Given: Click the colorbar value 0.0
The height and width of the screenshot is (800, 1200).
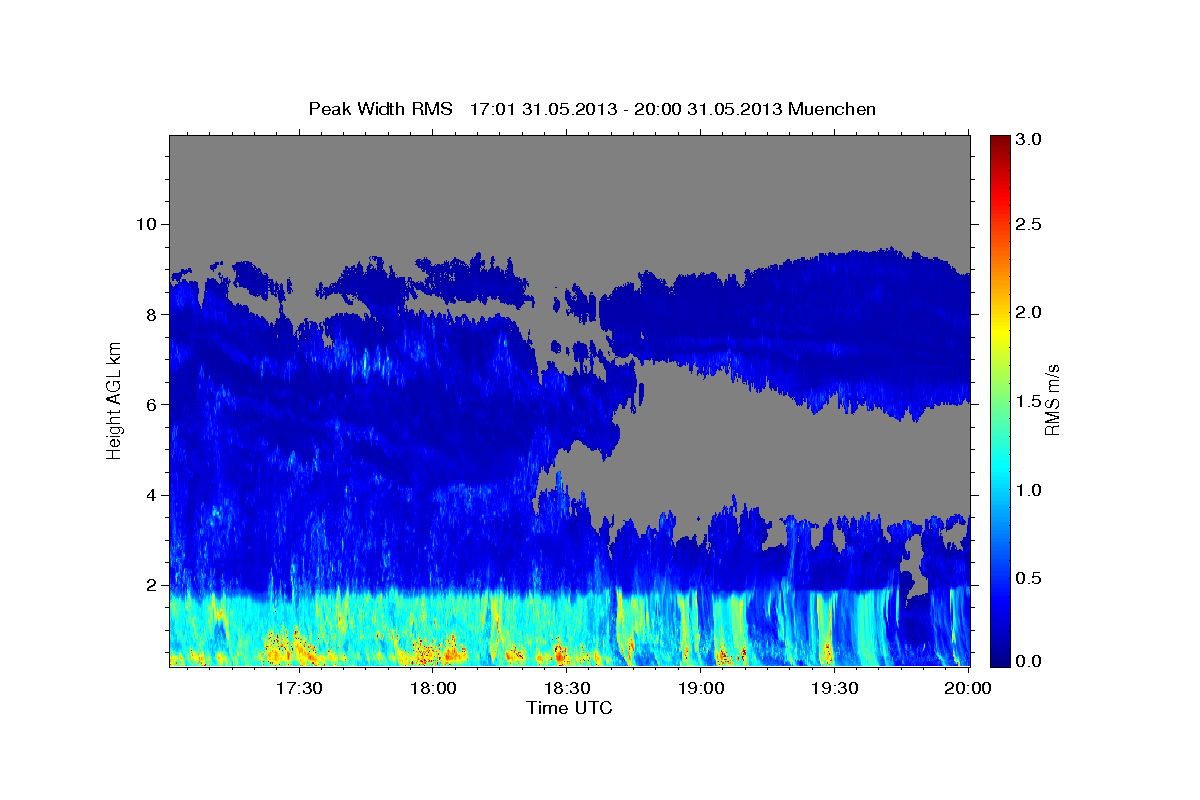Looking at the screenshot, I should coord(1030,660).
